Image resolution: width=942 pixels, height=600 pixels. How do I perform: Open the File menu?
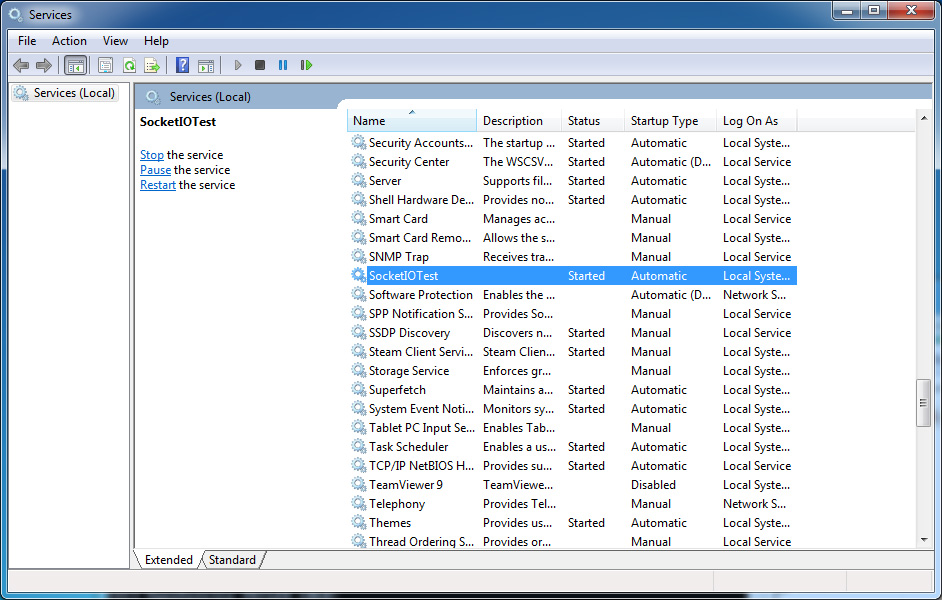click(26, 41)
